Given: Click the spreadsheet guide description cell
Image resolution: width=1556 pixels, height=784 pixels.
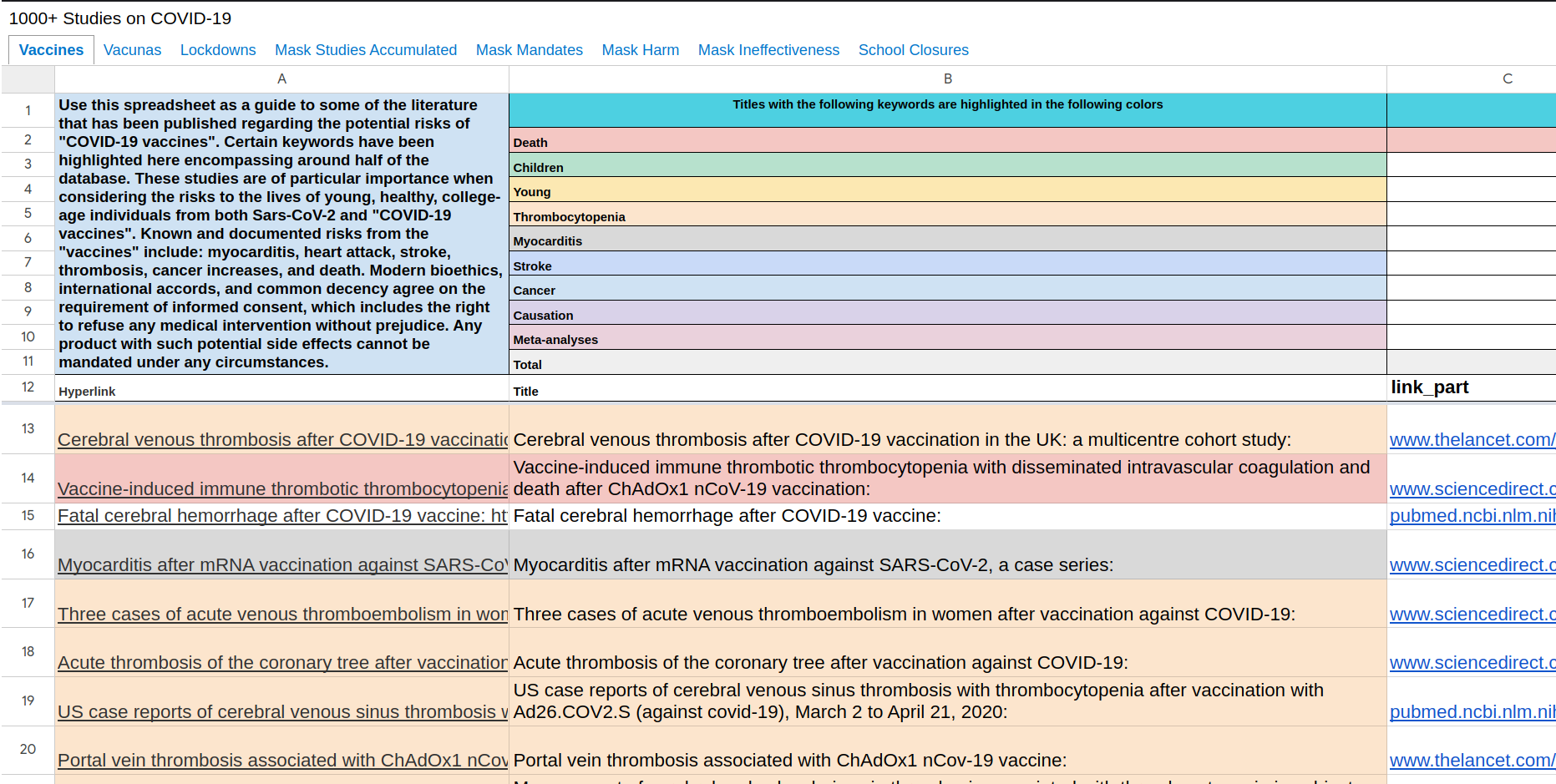Looking at the screenshot, I should point(282,233).
